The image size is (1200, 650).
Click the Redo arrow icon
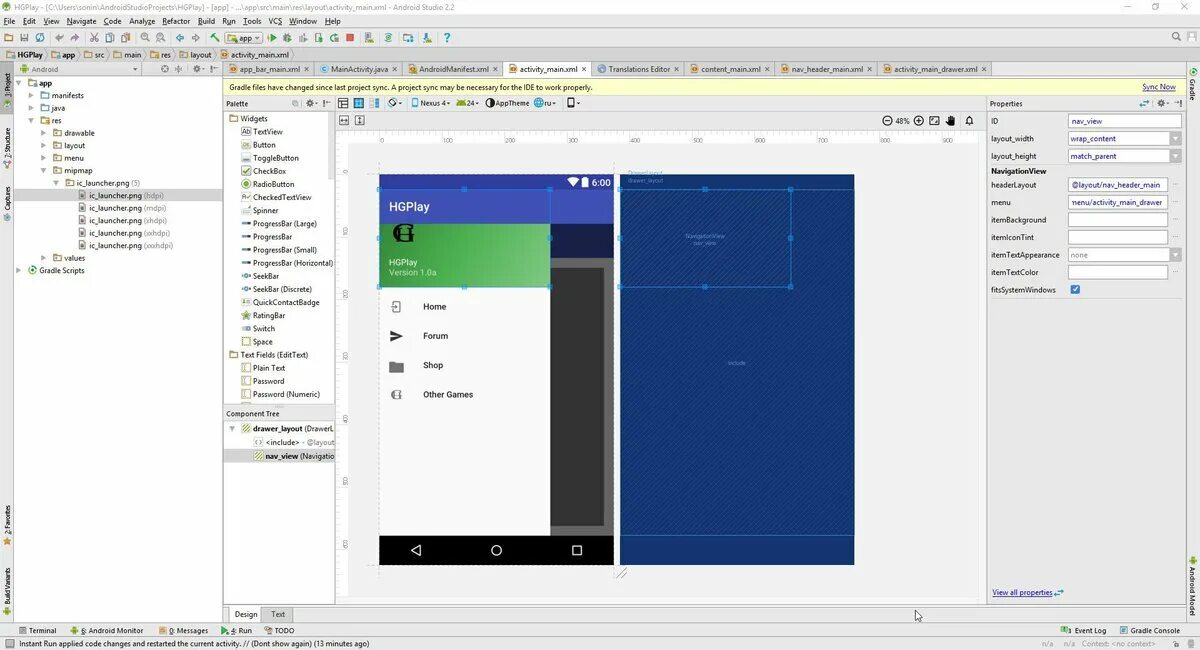pos(75,38)
